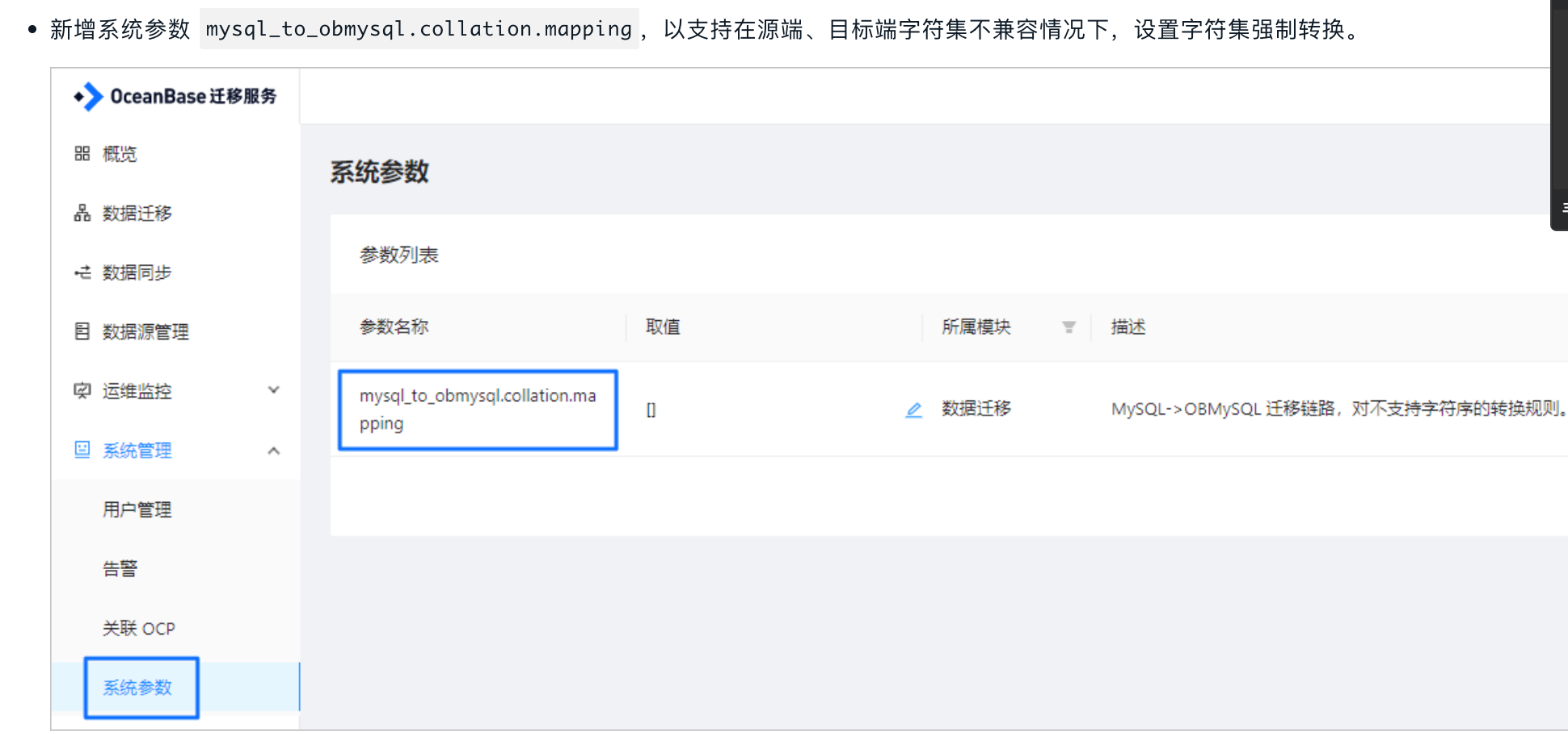Go to 数据同步 page

point(137,272)
